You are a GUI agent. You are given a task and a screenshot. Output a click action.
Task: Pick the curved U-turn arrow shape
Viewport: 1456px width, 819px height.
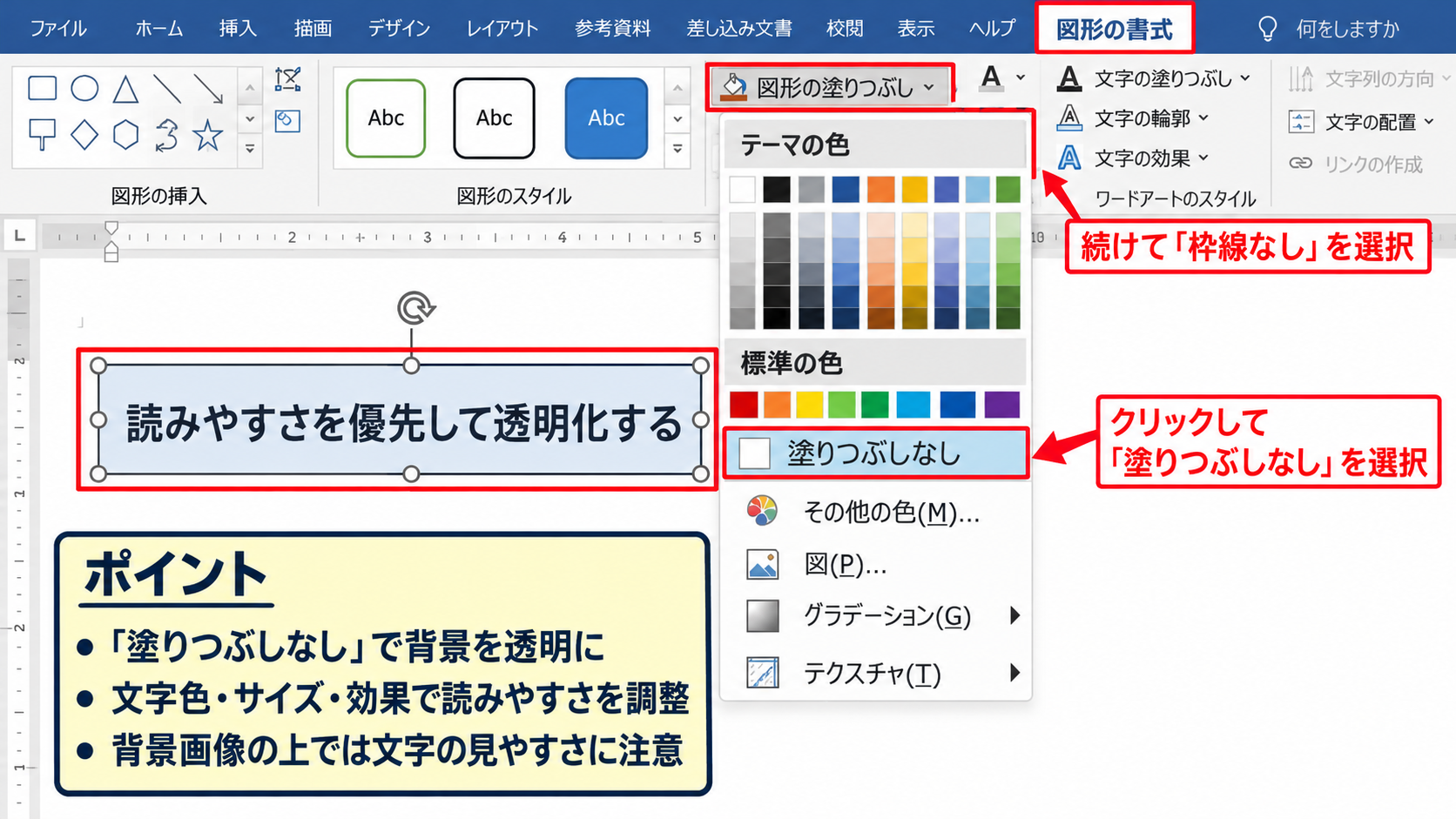(x=166, y=135)
